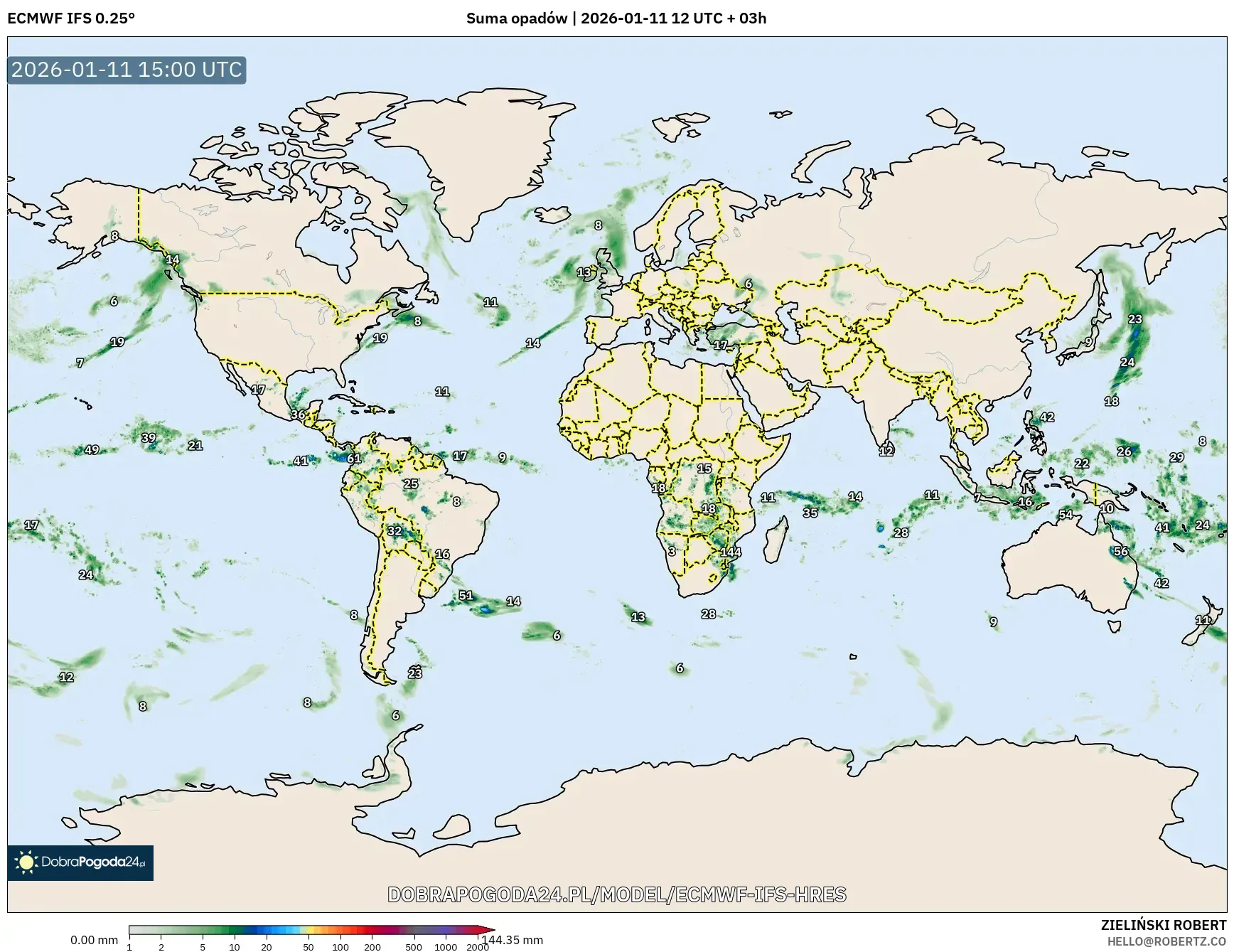Click the 42 precipitation marker near the Philippines

[1047, 417]
